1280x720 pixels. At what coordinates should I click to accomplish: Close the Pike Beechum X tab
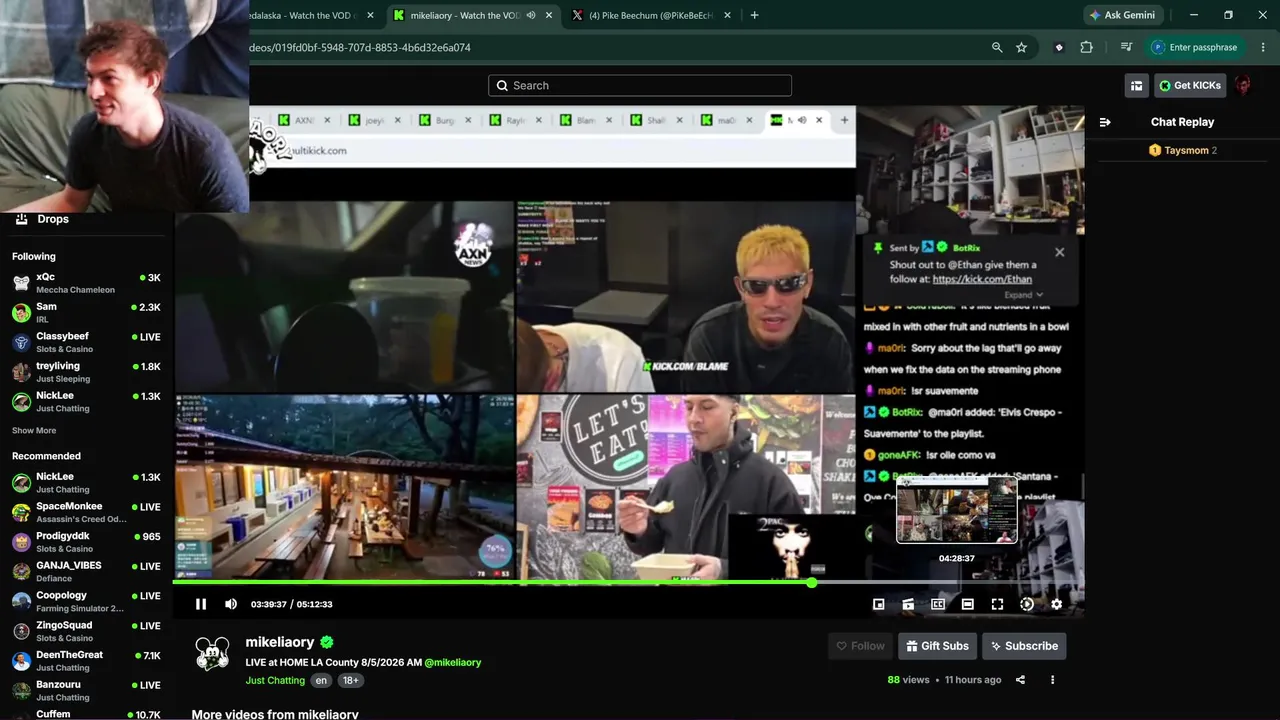click(x=727, y=15)
